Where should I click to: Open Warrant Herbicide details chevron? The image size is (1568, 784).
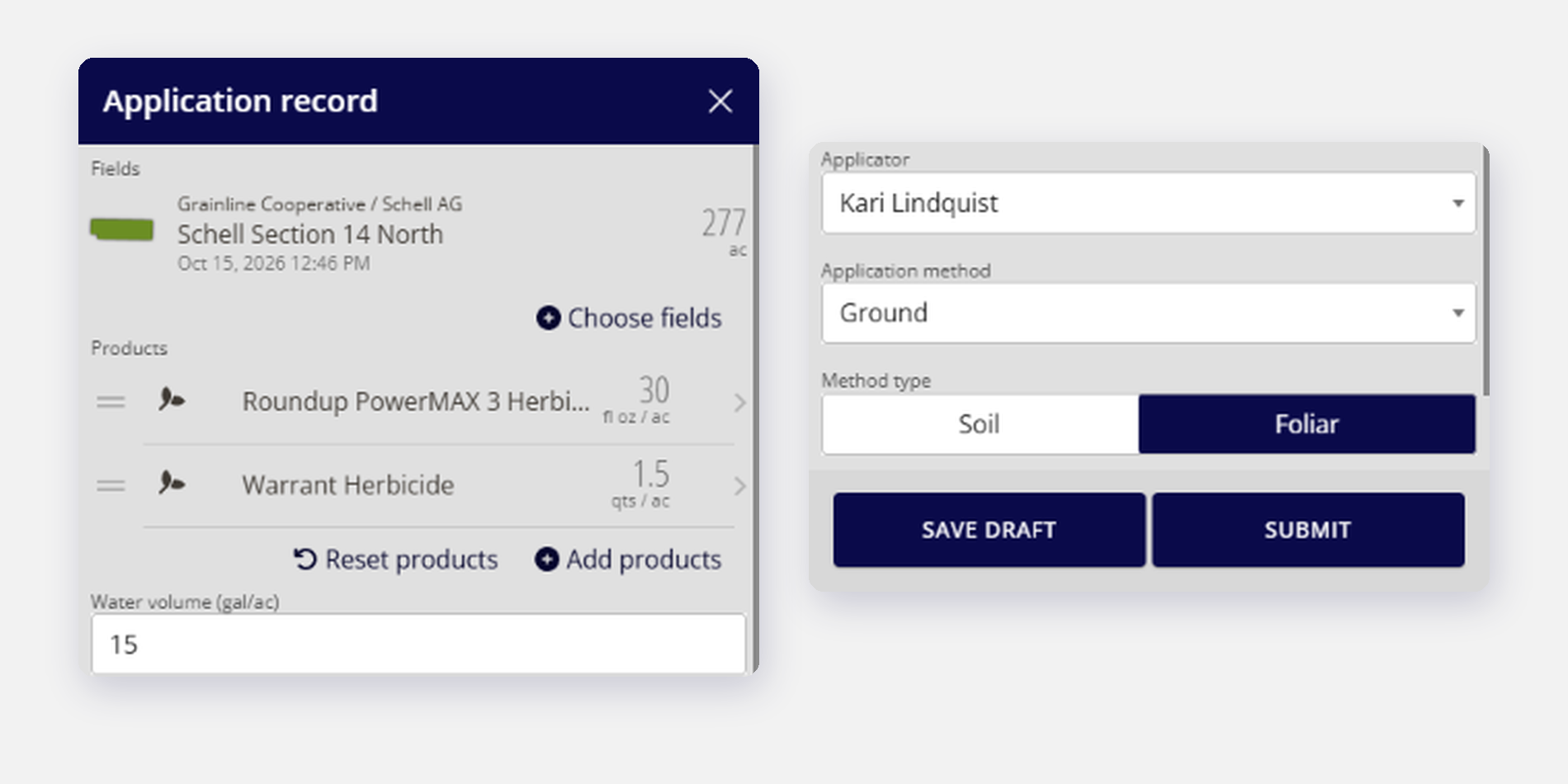tap(739, 486)
